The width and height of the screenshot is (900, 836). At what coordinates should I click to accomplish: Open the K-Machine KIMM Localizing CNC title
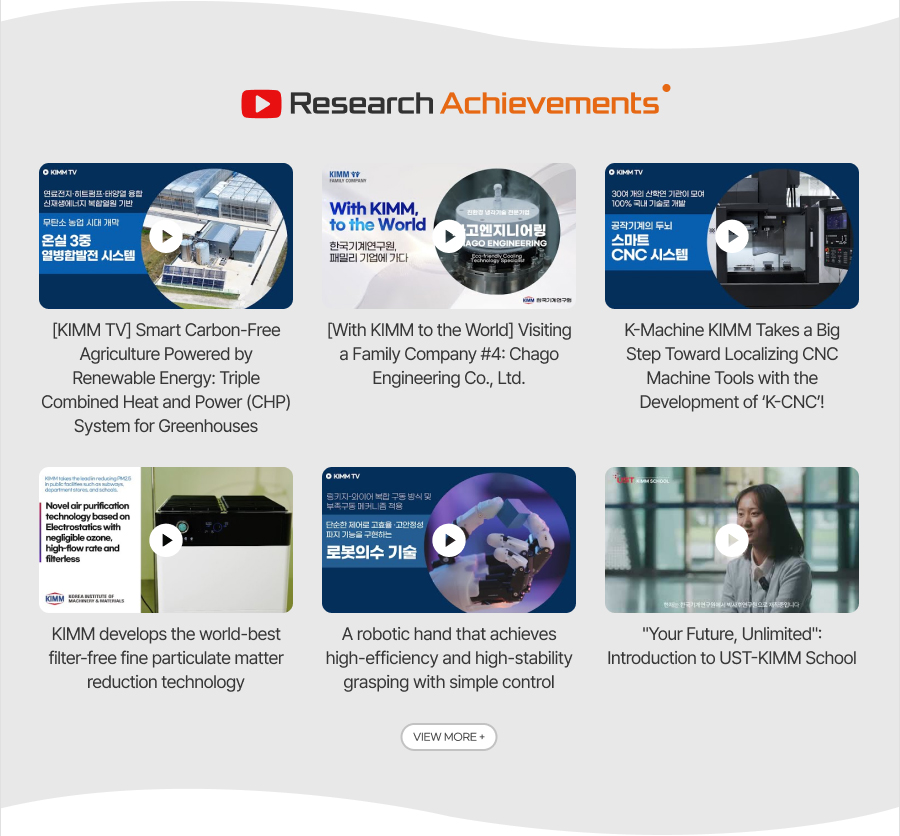coord(732,366)
